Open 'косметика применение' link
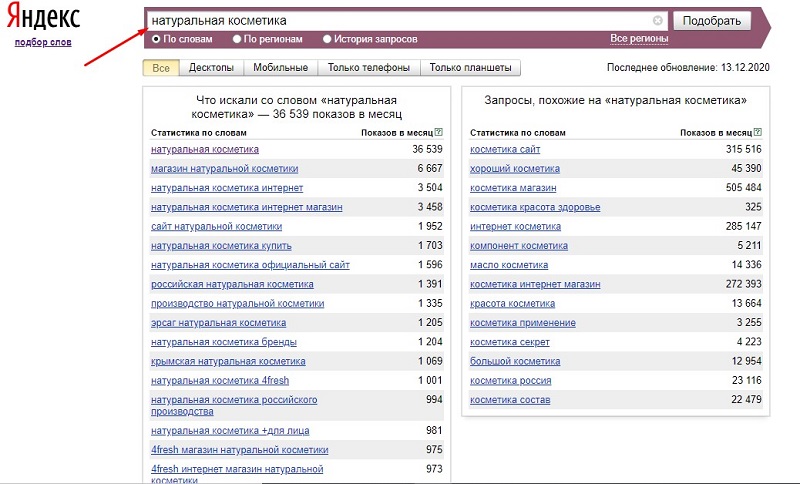800x484 pixels. point(522,323)
